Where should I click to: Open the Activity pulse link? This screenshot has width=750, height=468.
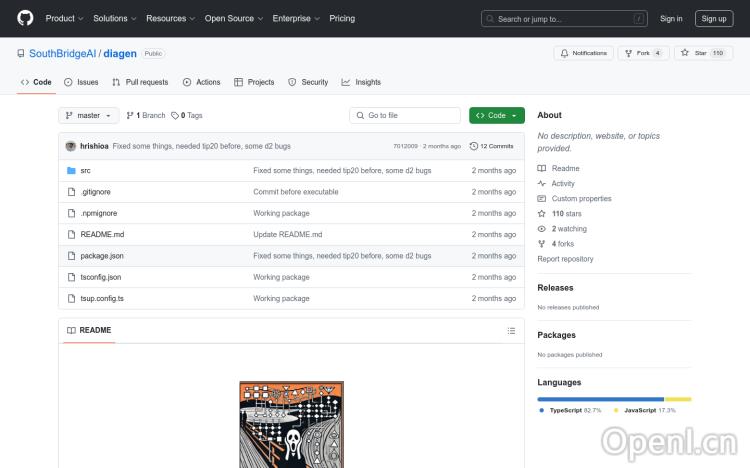(563, 184)
